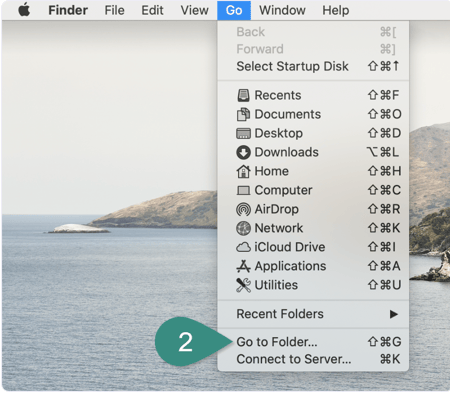Click the Home house icon
450x393 pixels.
[243, 171]
